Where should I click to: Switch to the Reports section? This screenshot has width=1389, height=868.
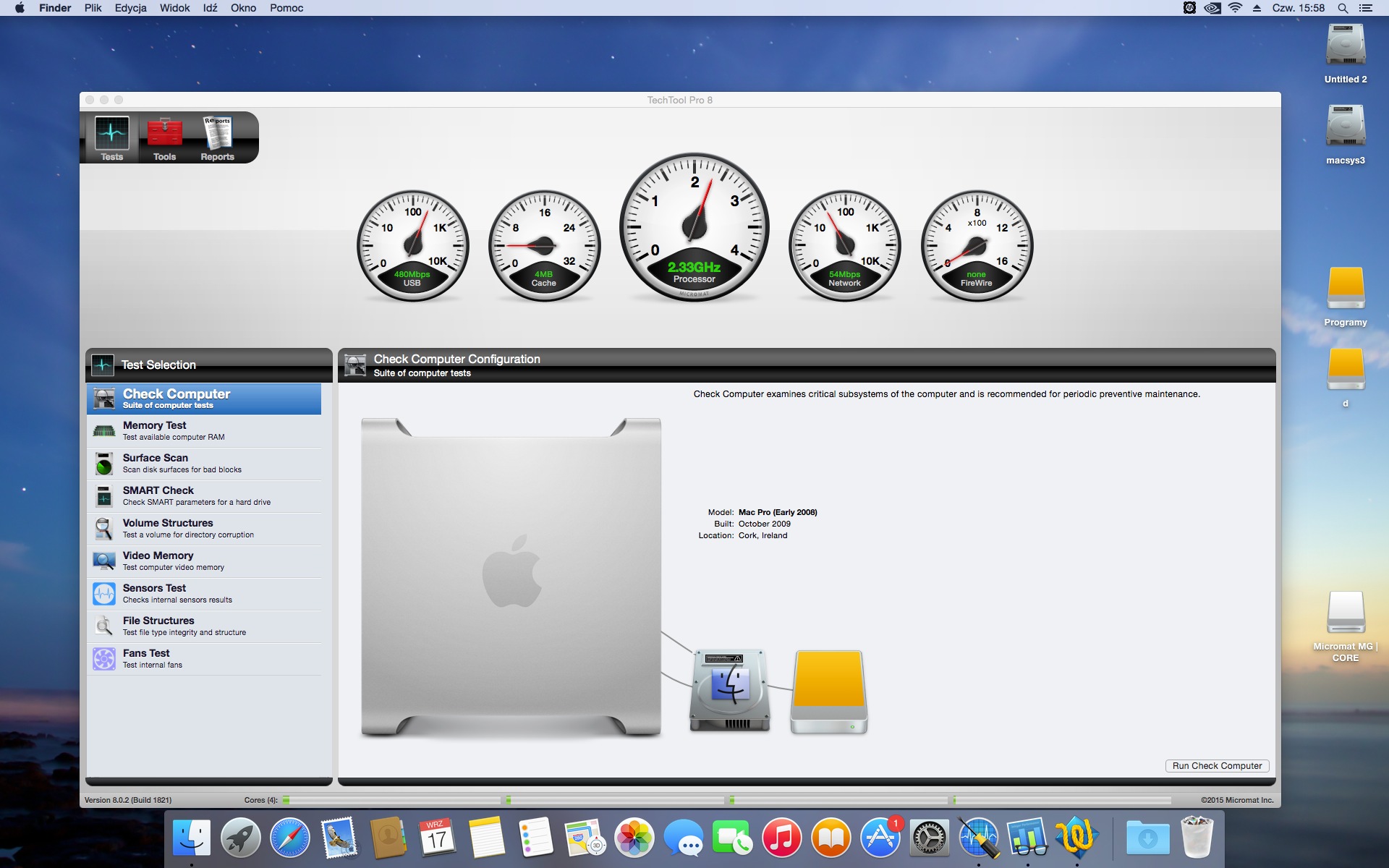coord(217,137)
